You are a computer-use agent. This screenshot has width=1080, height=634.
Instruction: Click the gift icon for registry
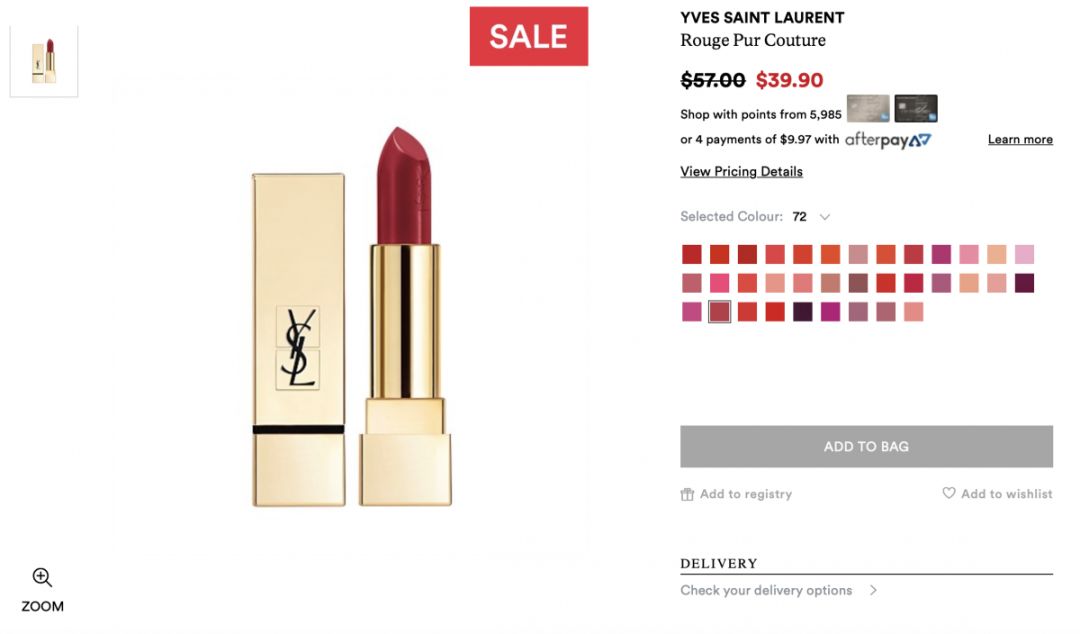coord(687,494)
